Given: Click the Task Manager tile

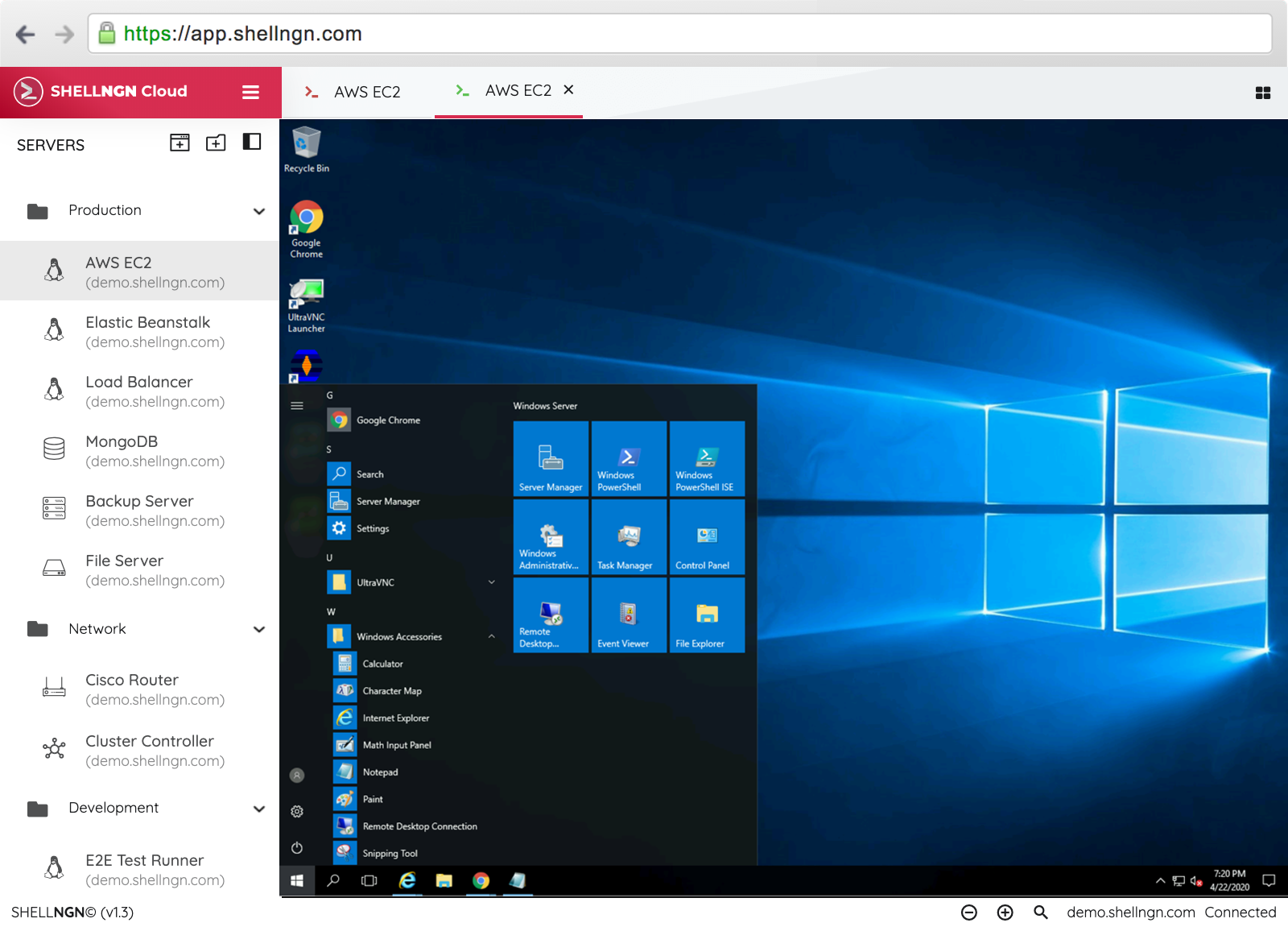Looking at the screenshot, I should (x=629, y=536).
